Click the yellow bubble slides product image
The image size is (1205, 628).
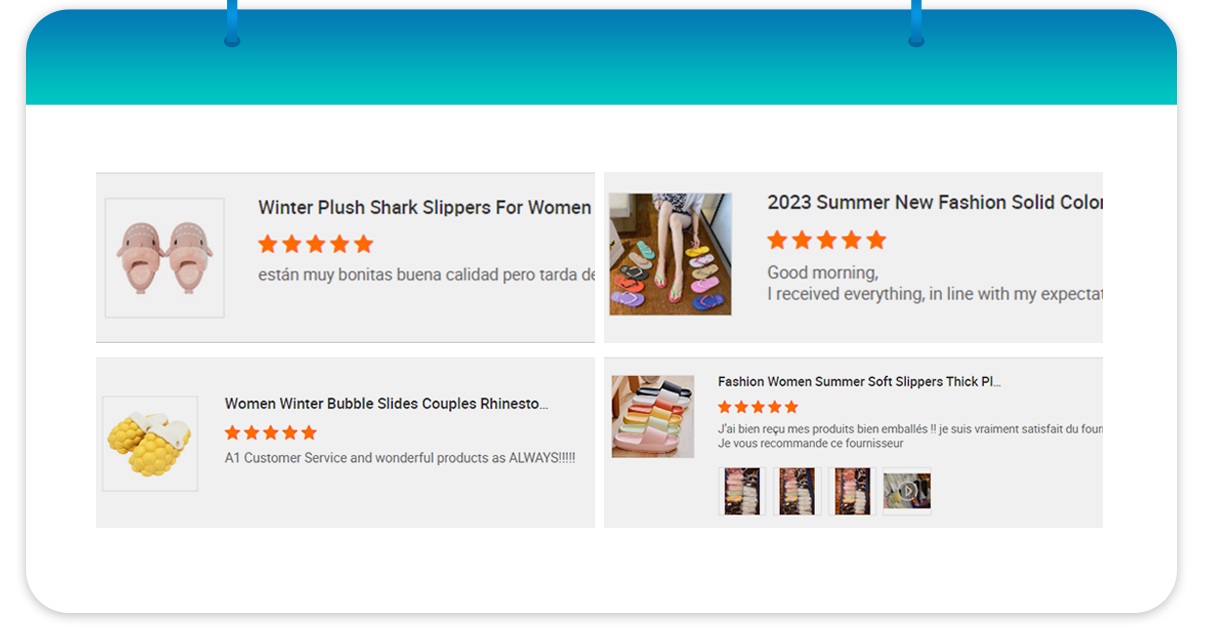click(150, 444)
